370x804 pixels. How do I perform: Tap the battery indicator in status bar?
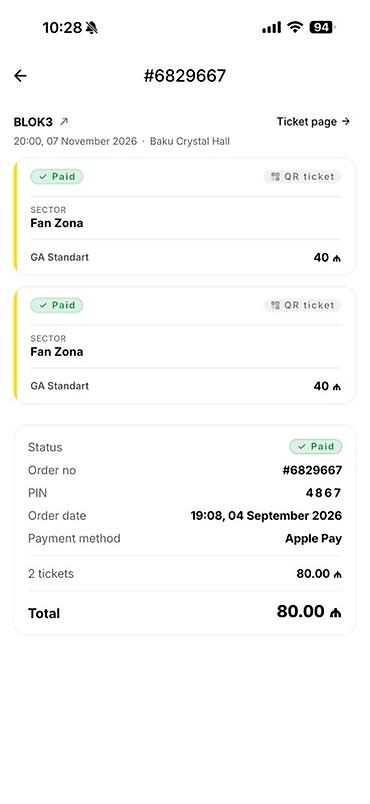coord(321,27)
